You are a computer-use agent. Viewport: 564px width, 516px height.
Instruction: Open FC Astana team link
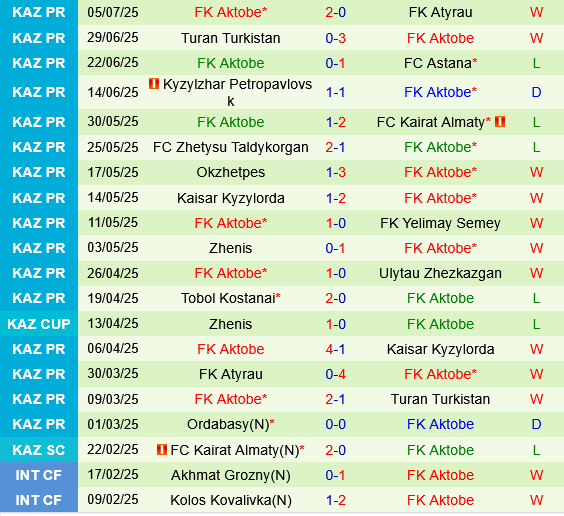[437, 63]
